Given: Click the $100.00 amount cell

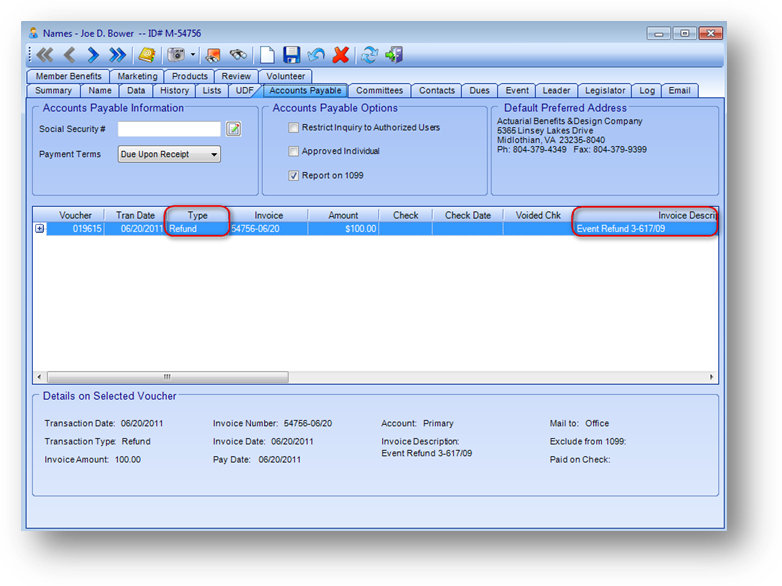Looking at the screenshot, I should pos(343,228).
